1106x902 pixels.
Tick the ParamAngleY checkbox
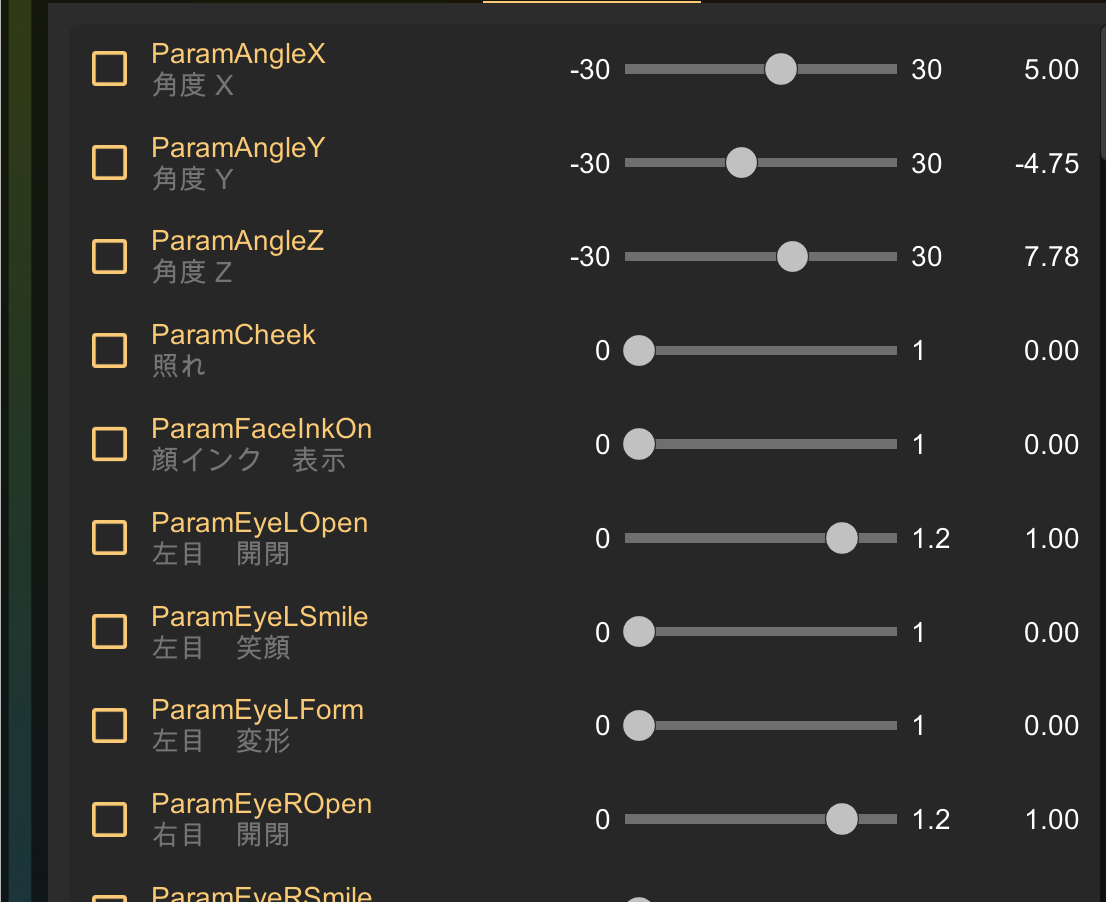pyautogui.click(x=110, y=163)
